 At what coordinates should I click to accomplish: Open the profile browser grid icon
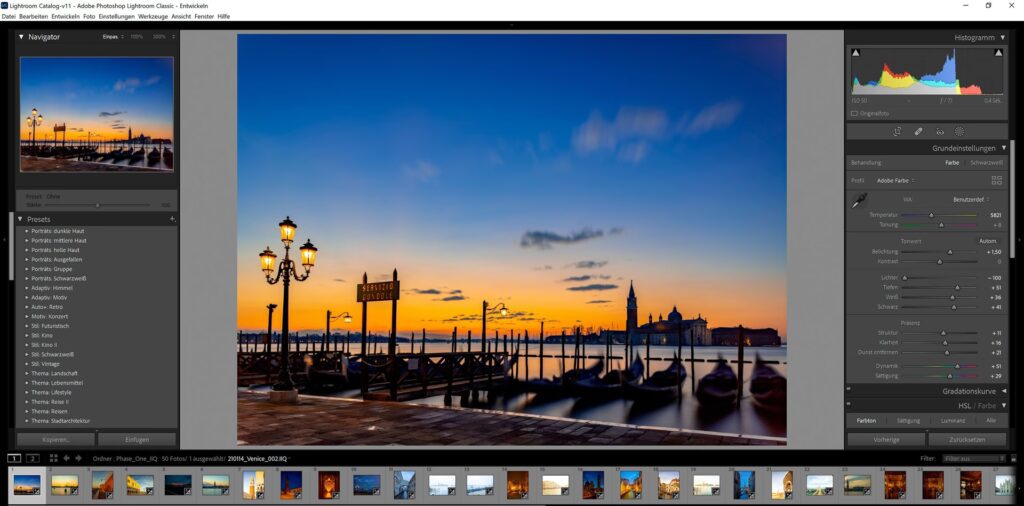(x=996, y=180)
